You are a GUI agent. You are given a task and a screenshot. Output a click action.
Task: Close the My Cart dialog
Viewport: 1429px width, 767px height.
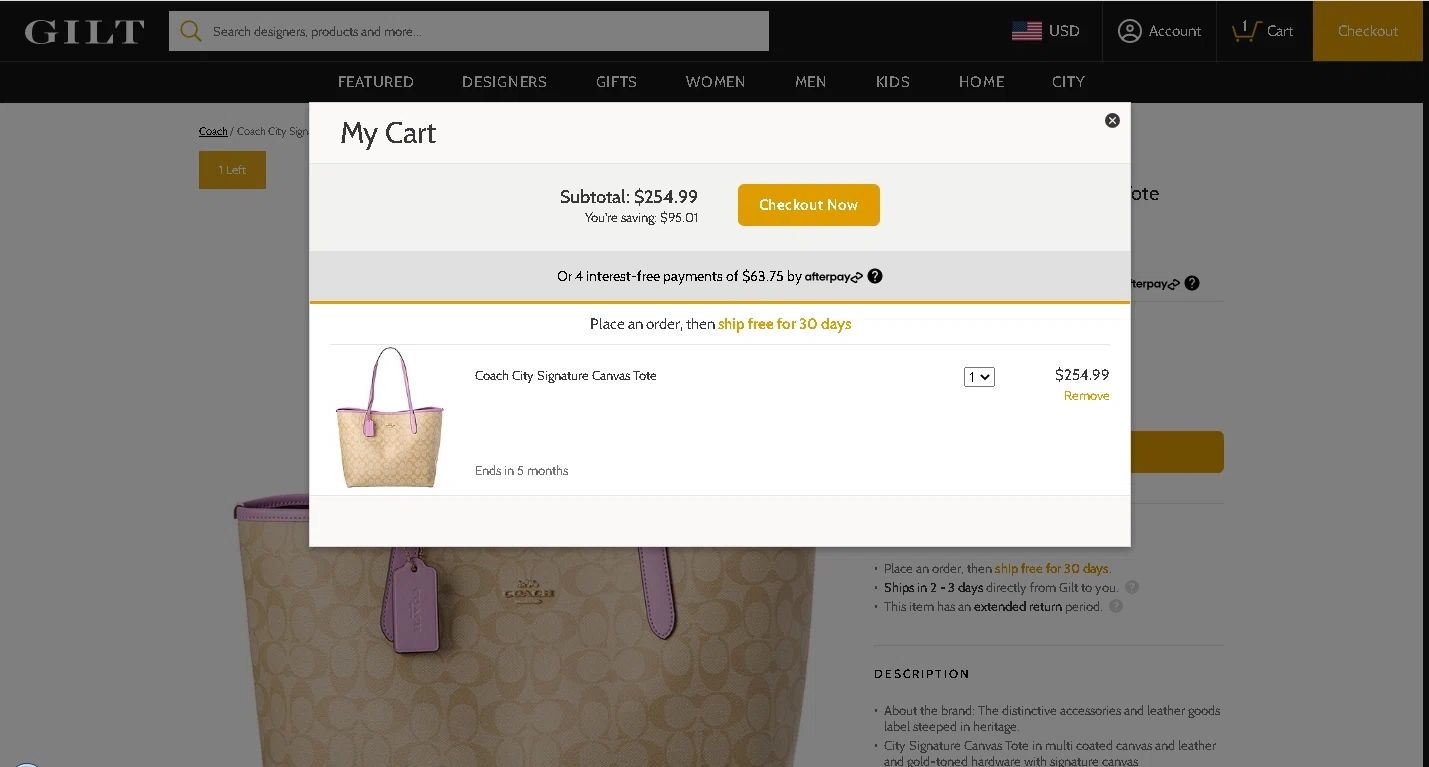tap(1112, 120)
